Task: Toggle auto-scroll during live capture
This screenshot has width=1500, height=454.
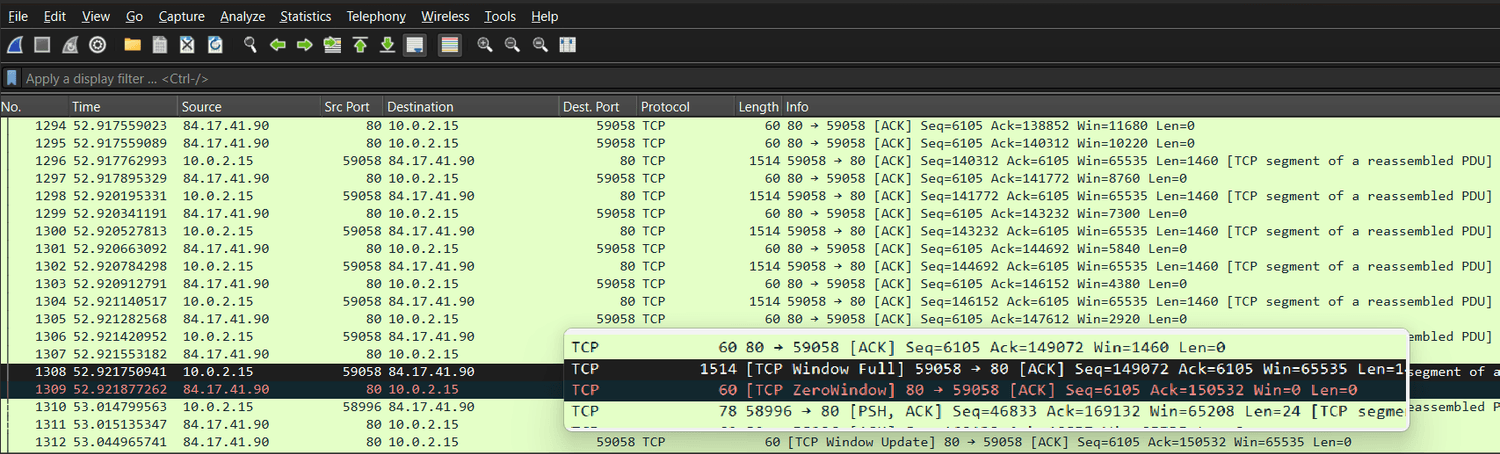Action: point(415,45)
